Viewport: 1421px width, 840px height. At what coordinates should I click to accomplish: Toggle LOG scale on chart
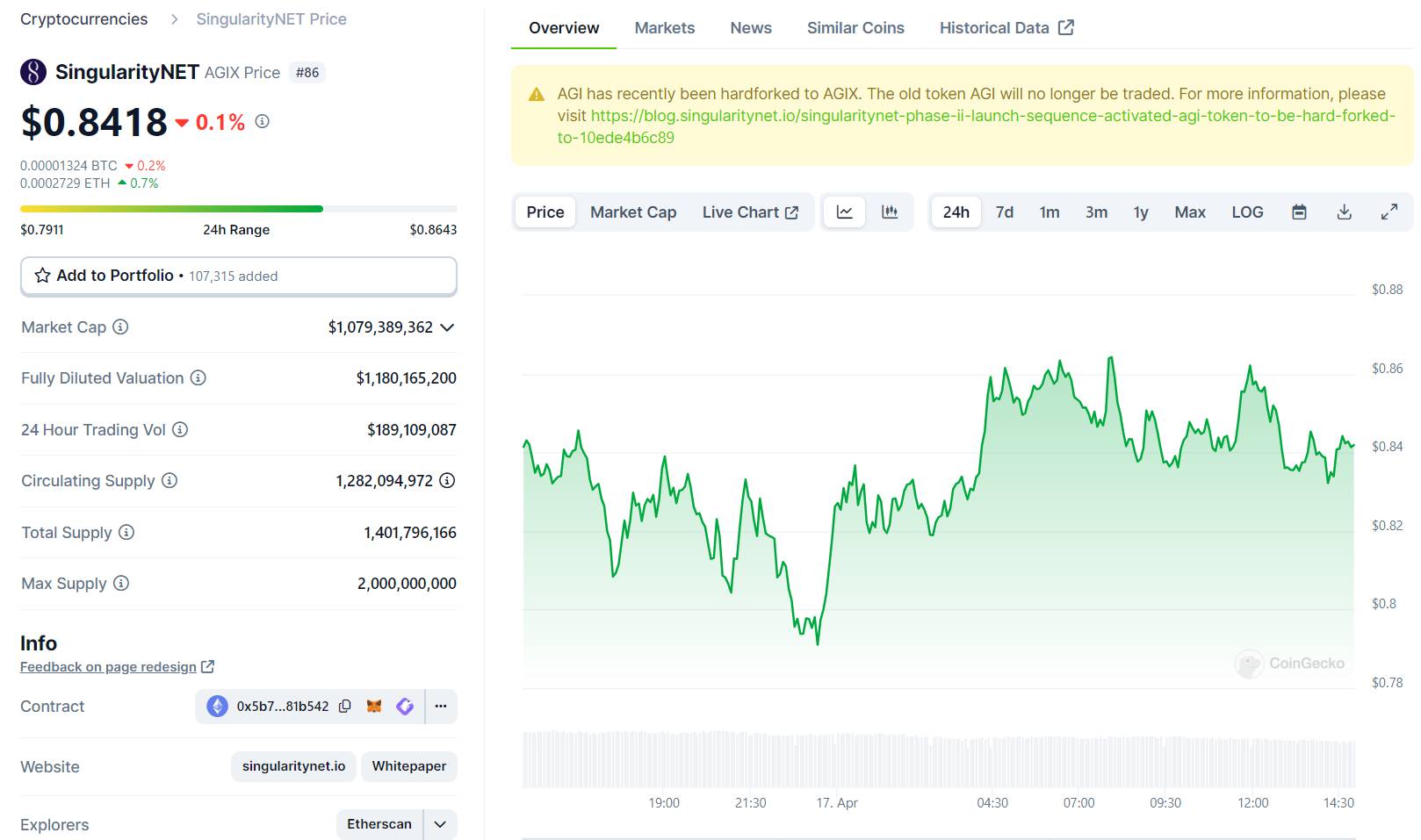point(1247,212)
